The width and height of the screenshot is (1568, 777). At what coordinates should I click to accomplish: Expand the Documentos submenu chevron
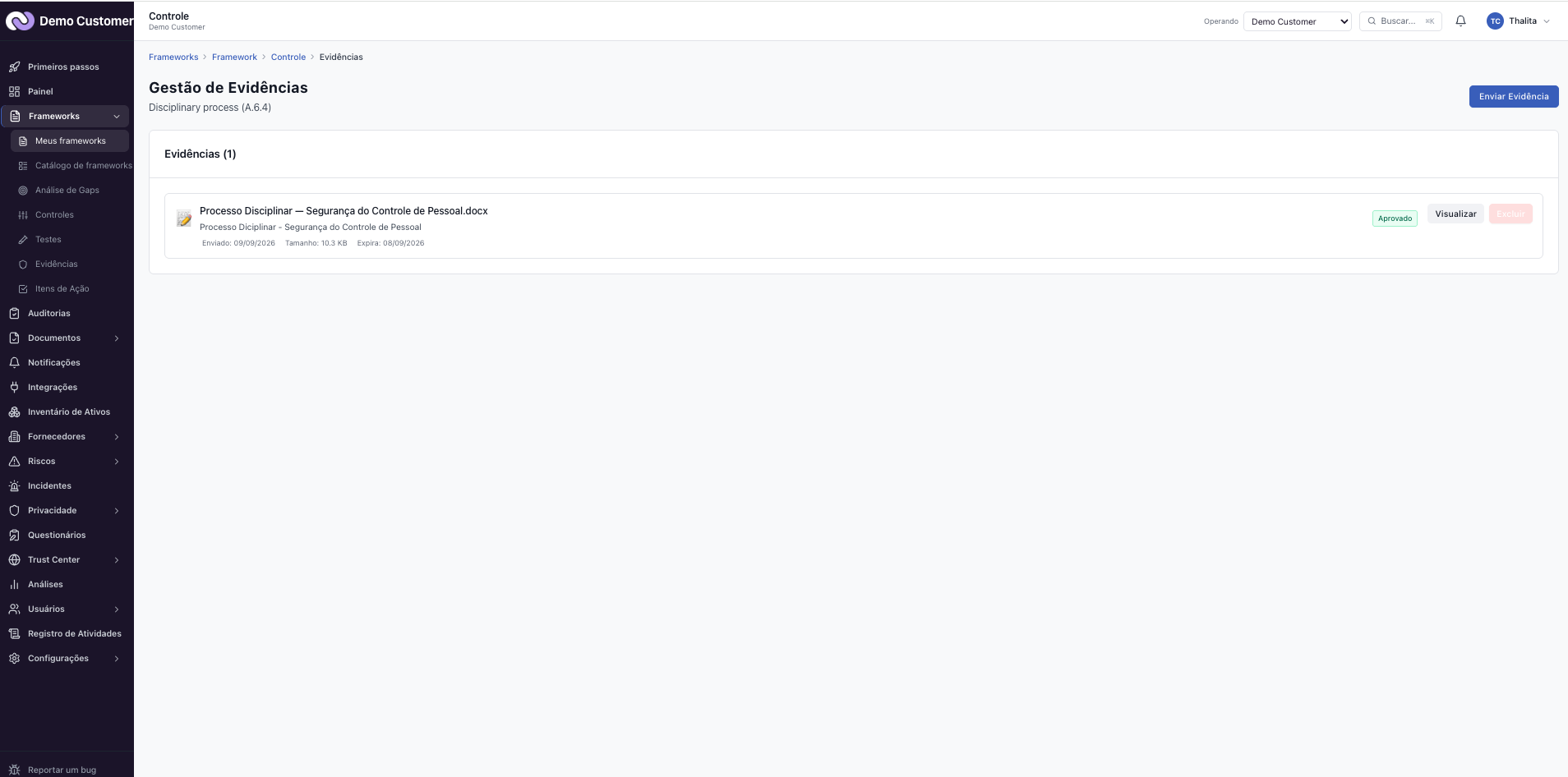(x=117, y=338)
